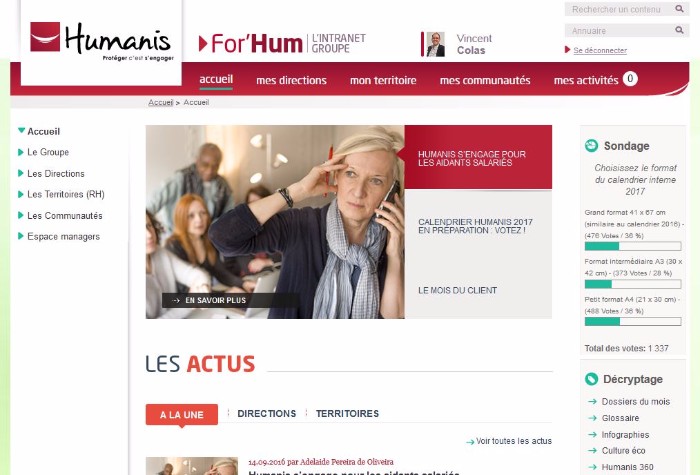The width and height of the screenshot is (700, 475).
Task: Switch to the TERRITOIRES news tab
Action: click(347, 414)
